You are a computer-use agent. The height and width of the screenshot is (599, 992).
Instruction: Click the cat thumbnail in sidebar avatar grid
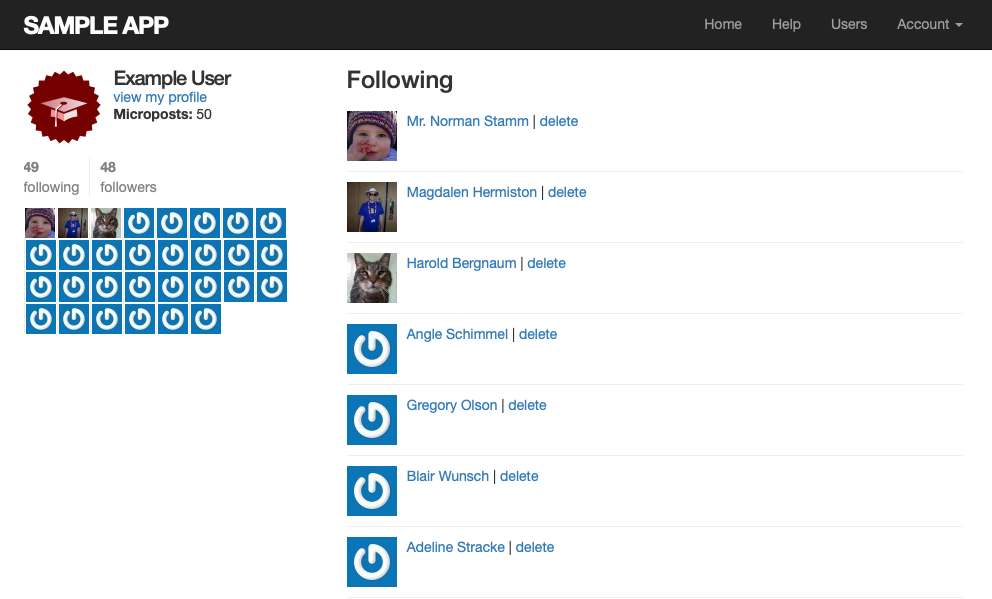click(106, 223)
